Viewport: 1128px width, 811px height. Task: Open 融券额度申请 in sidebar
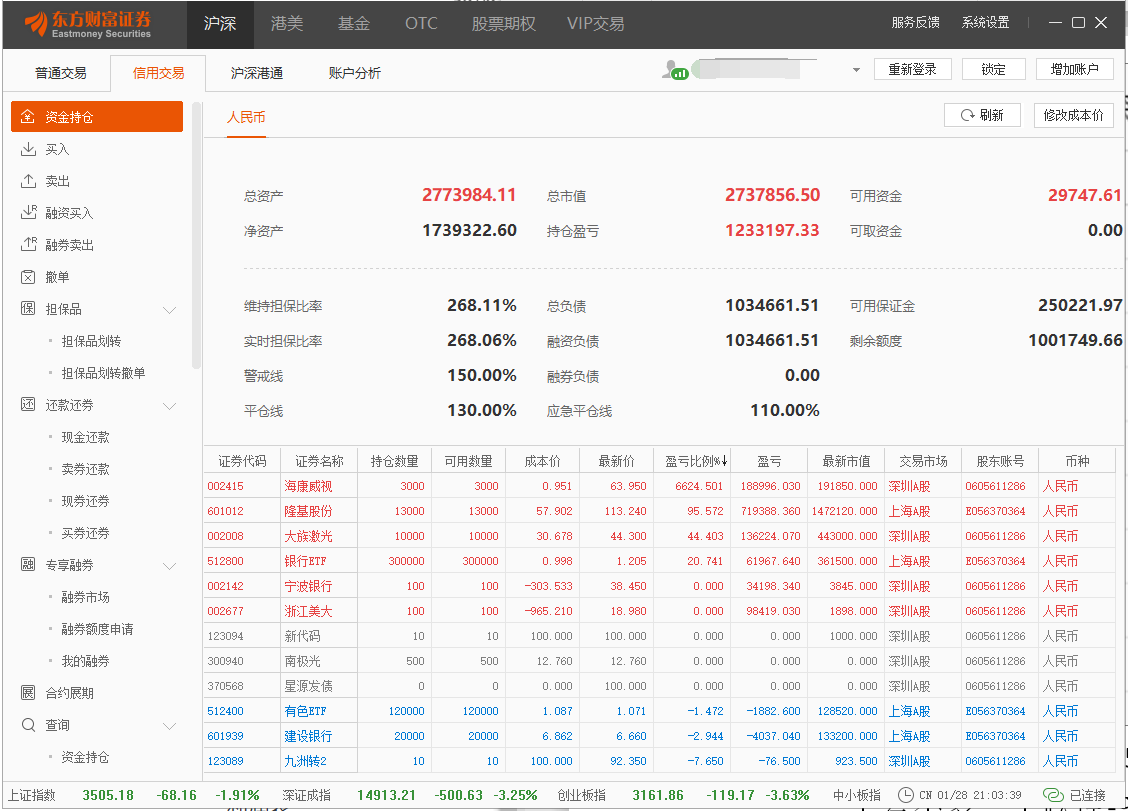[97, 629]
